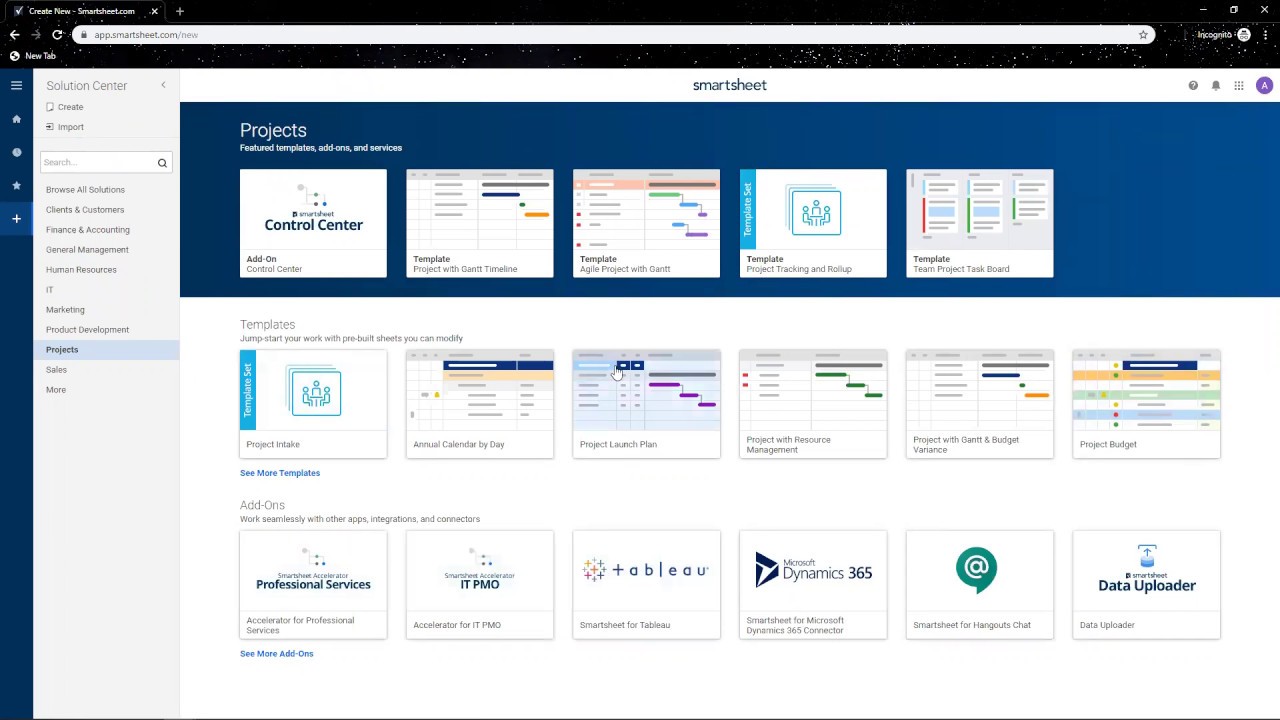Open the Control Center add-on card
The width and height of the screenshot is (1280, 720).
(x=313, y=223)
